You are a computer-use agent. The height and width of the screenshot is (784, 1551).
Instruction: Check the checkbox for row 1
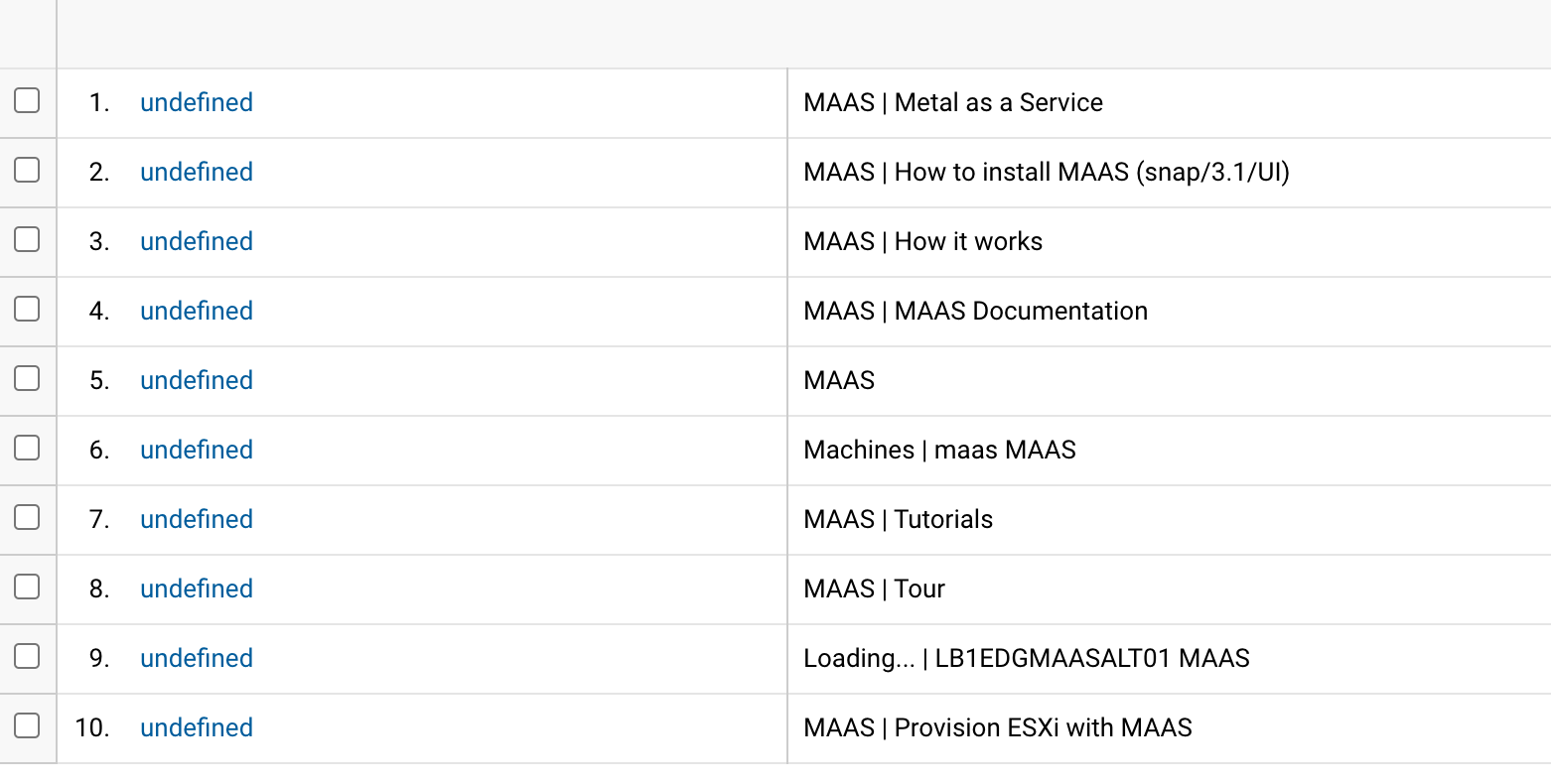pos(29,102)
